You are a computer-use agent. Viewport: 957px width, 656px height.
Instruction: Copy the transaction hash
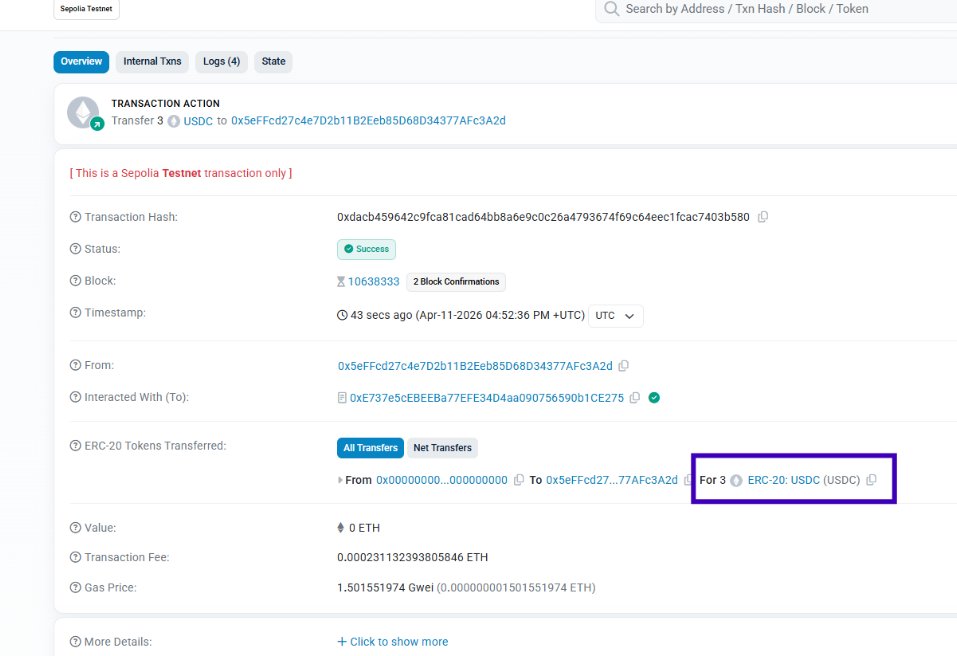click(762, 217)
